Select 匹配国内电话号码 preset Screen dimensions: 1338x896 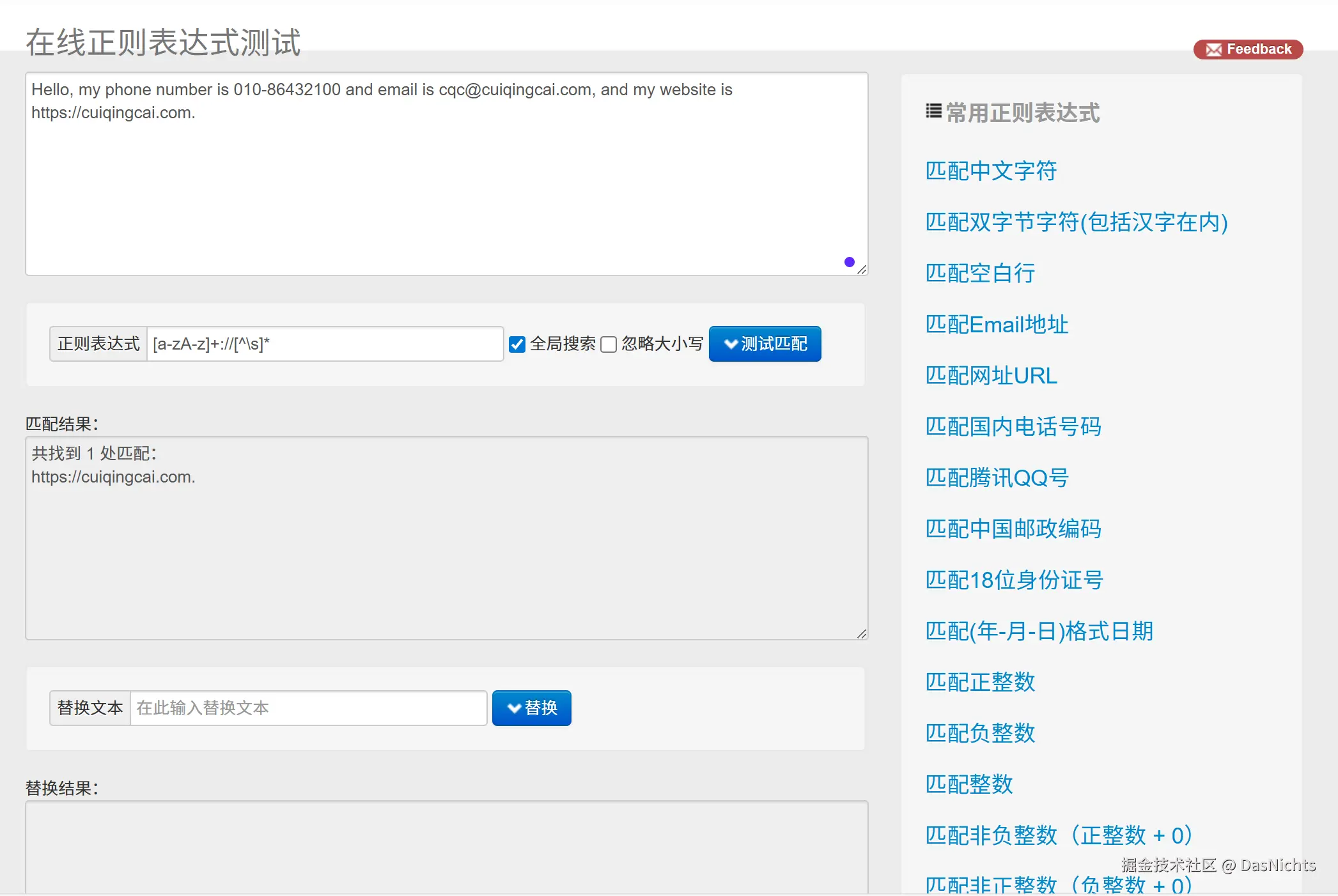point(1013,426)
